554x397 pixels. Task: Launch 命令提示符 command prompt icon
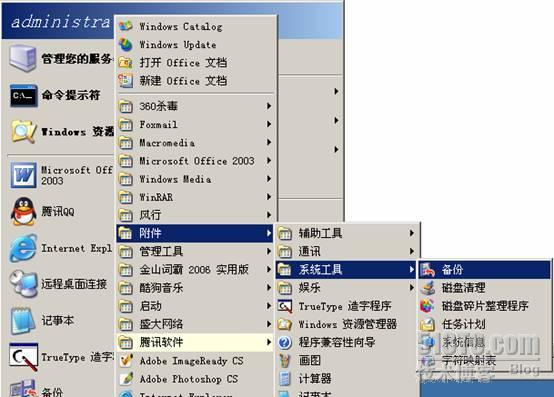coord(23,95)
